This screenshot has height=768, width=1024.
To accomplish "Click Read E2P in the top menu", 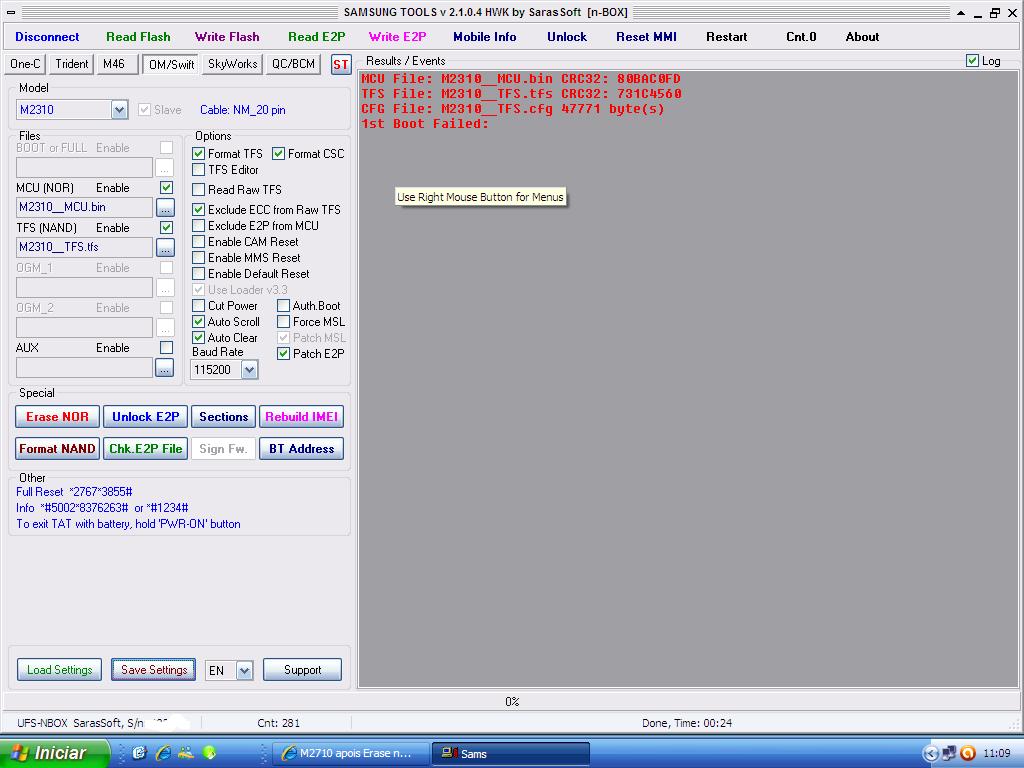I will [317, 37].
